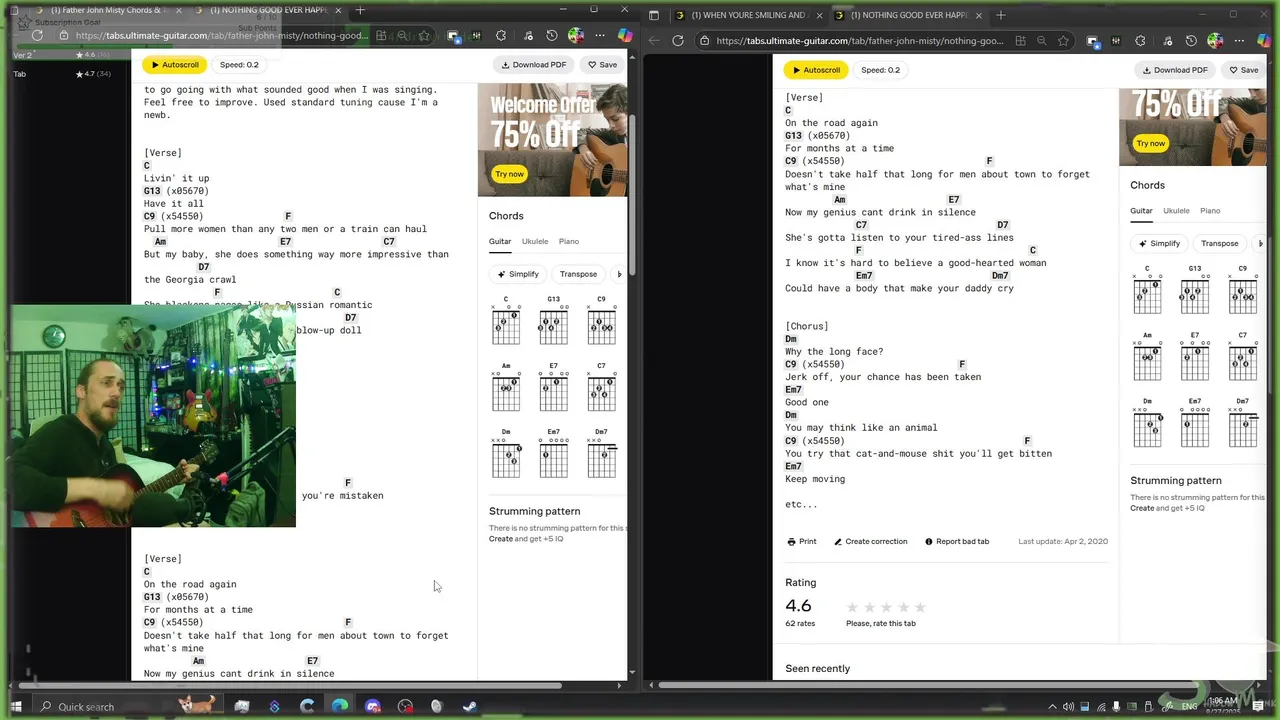
Task: Print the tab in right window
Action: 801,541
